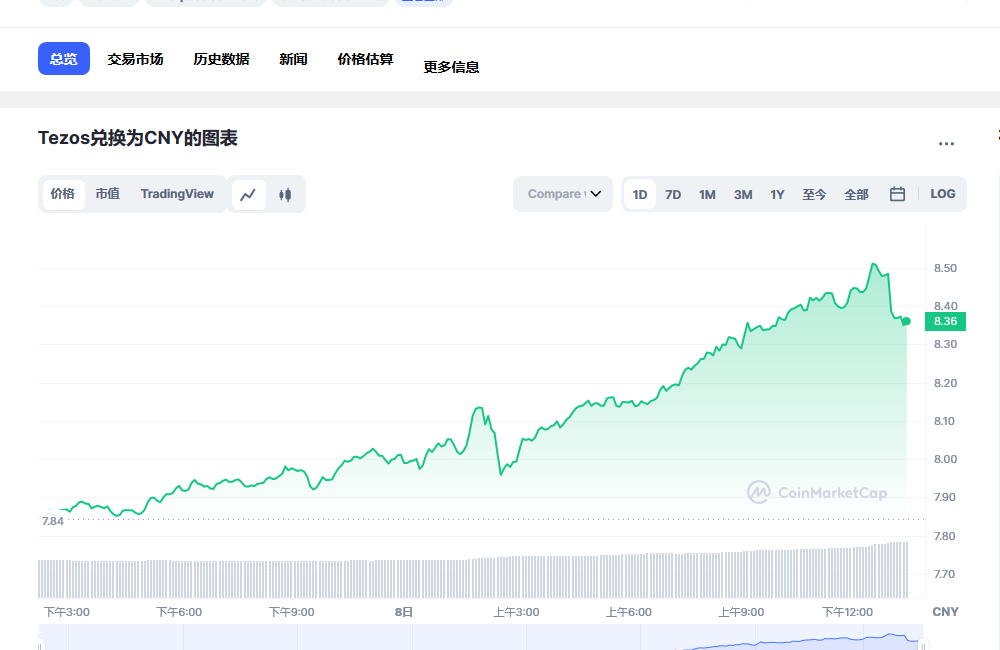Viewport: 1000px width, 650px height.
Task: Open the Compare dropdown
Action: tap(563, 194)
